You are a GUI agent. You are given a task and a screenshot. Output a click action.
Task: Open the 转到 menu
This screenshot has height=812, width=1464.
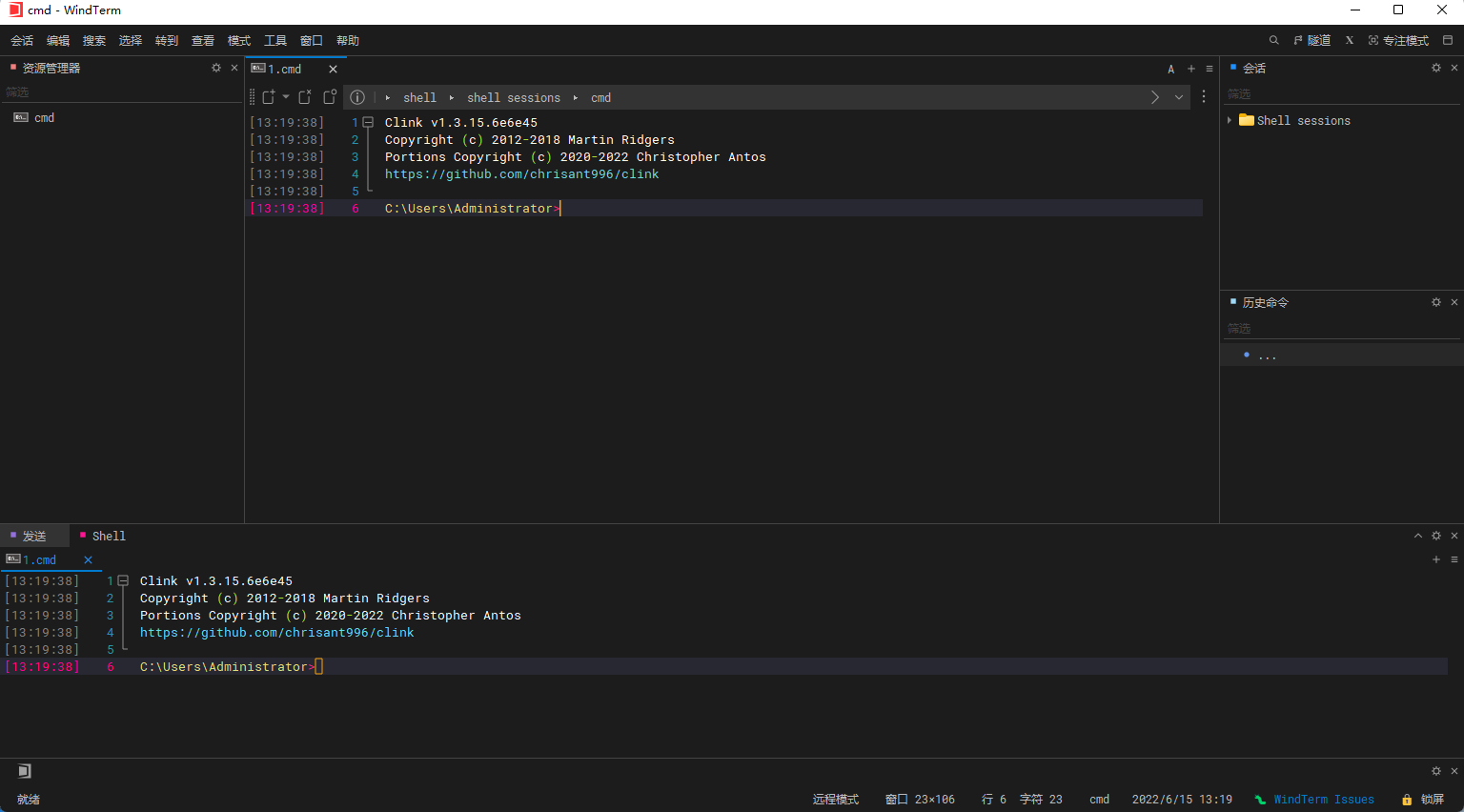(x=167, y=40)
